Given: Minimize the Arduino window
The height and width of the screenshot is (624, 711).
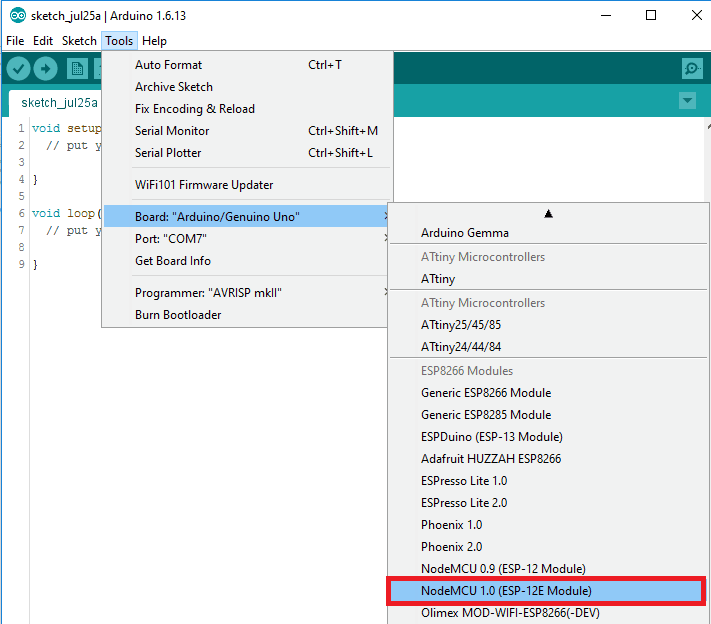Looking at the screenshot, I should coord(606,15).
